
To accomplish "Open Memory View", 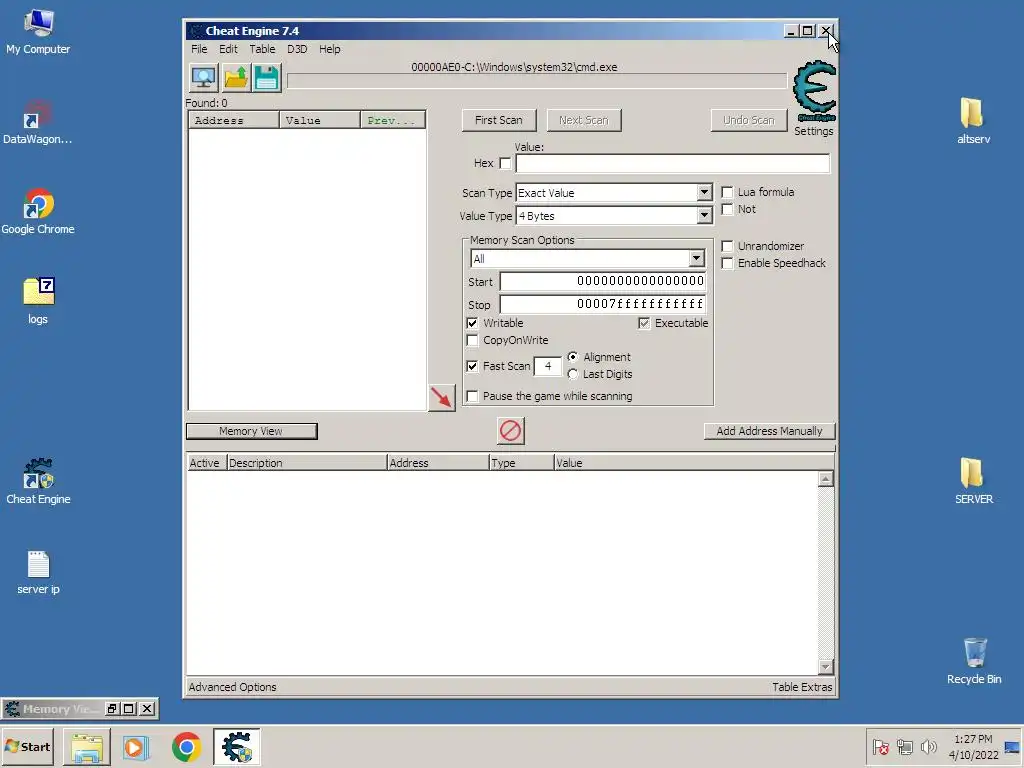I will [251, 431].
